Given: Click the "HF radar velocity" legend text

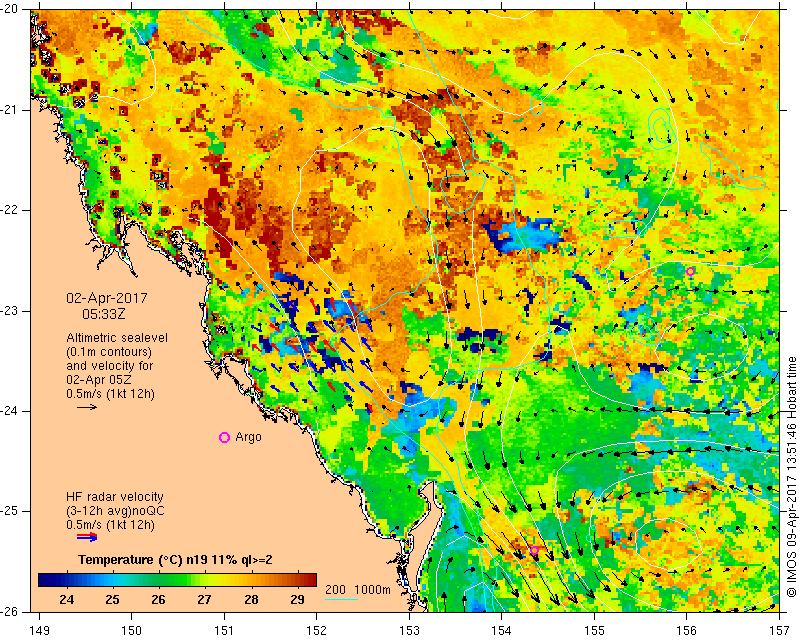Looking at the screenshot, I should (x=115, y=496).
